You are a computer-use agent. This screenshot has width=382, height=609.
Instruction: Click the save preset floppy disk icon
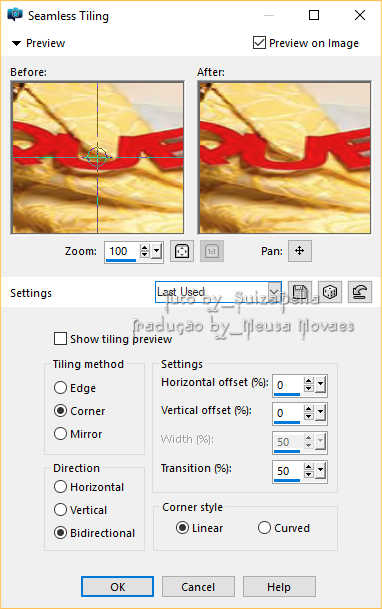(x=300, y=292)
